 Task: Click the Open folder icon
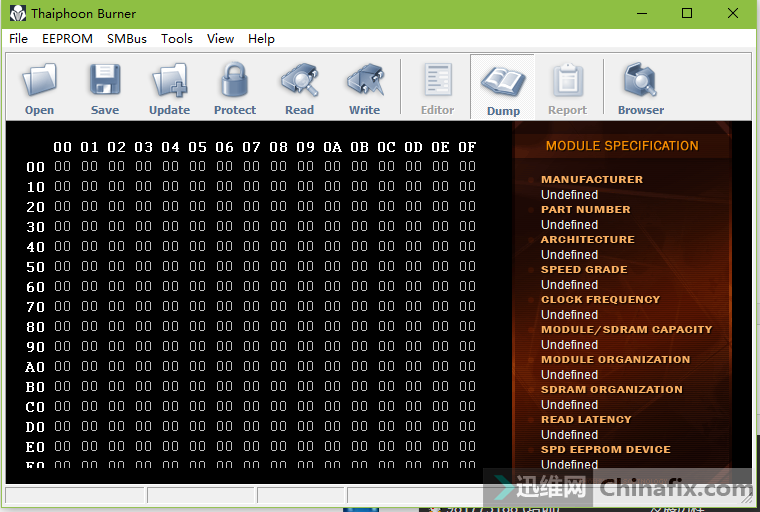pos(40,80)
